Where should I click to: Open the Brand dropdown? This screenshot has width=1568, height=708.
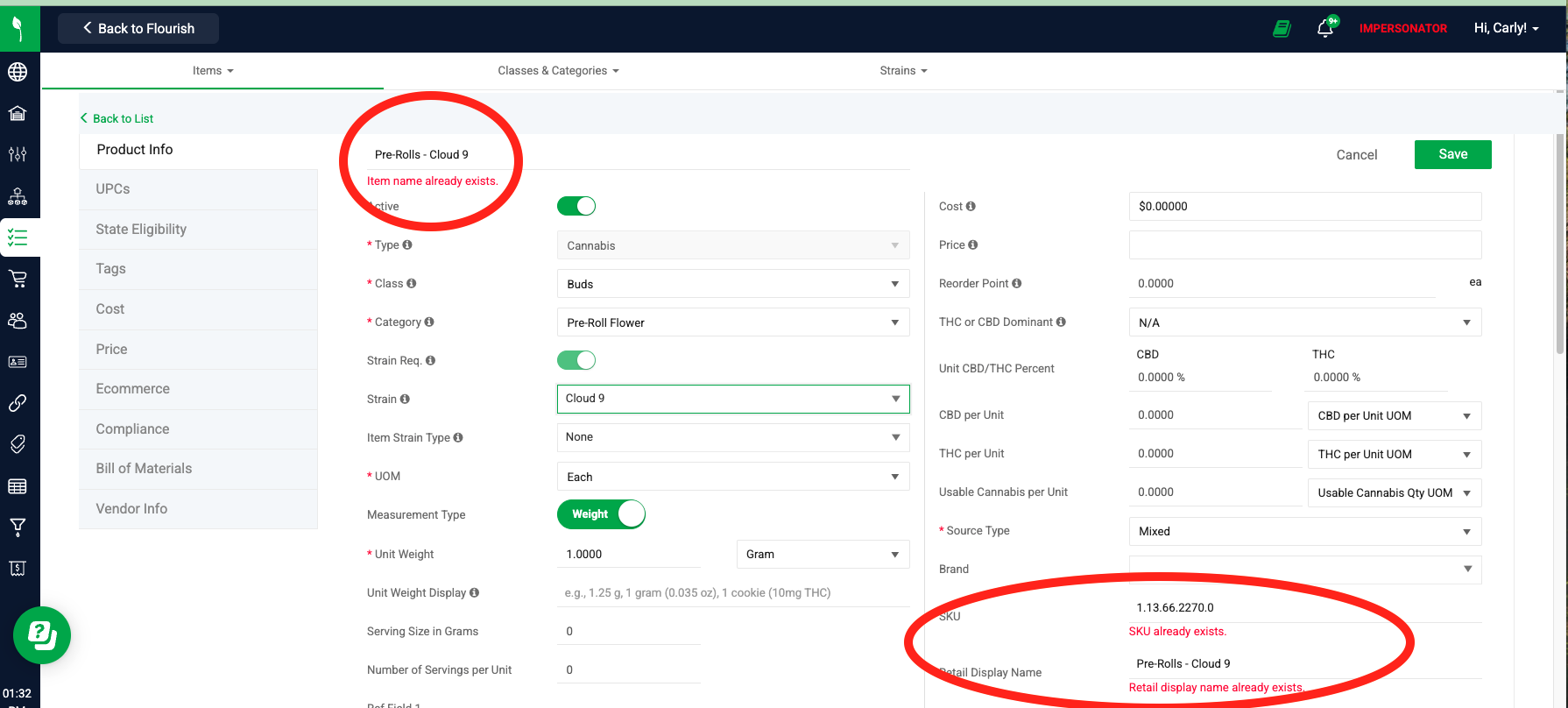point(1305,569)
